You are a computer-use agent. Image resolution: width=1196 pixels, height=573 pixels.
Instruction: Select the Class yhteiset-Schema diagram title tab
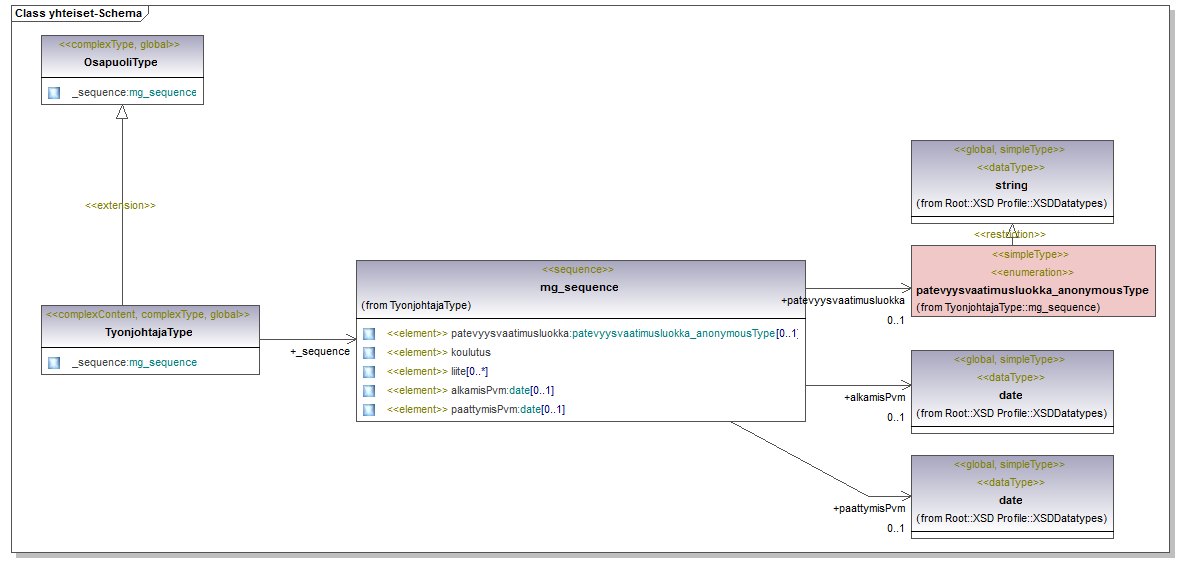77,13
